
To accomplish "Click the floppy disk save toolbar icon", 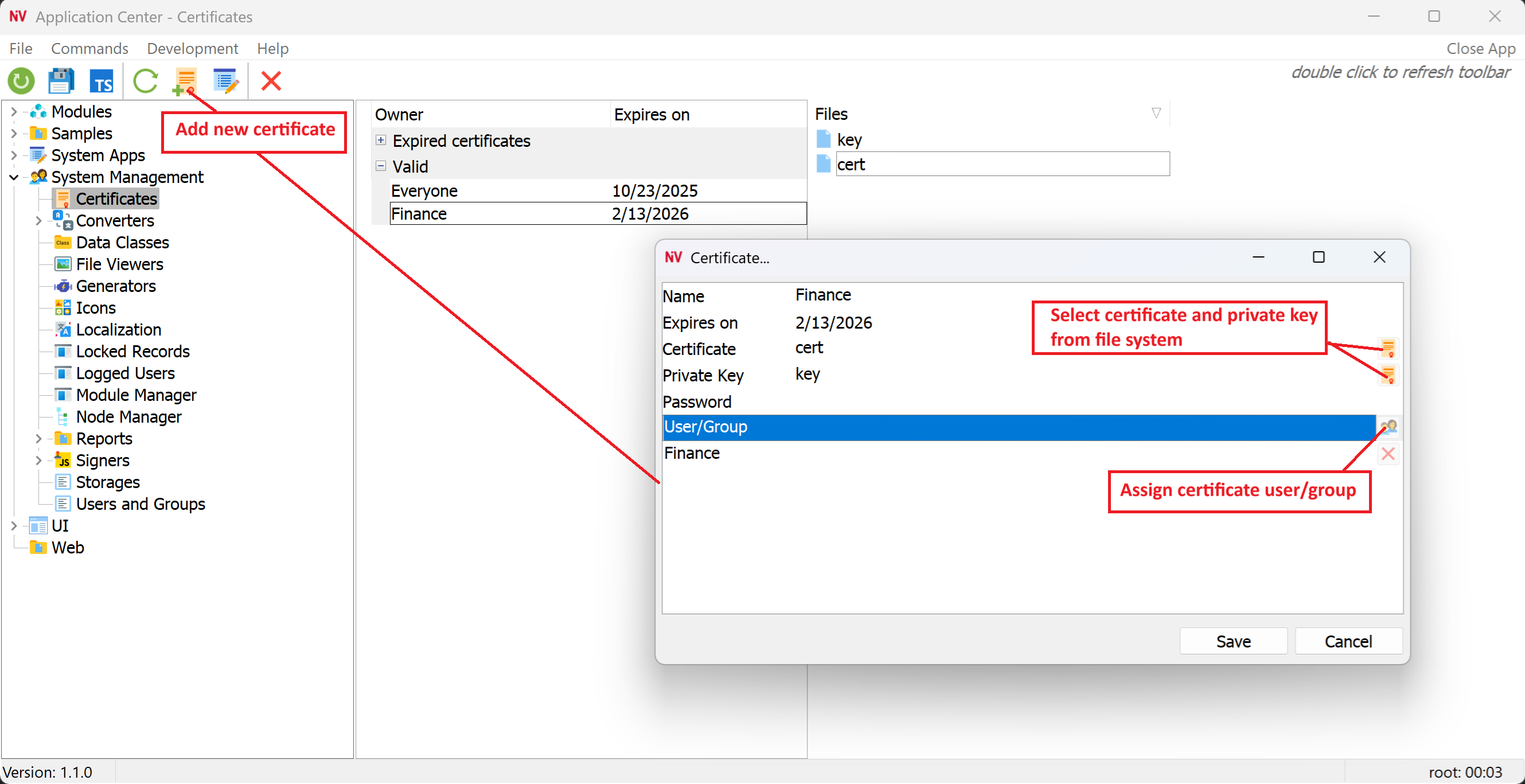I will pyautogui.click(x=61, y=81).
